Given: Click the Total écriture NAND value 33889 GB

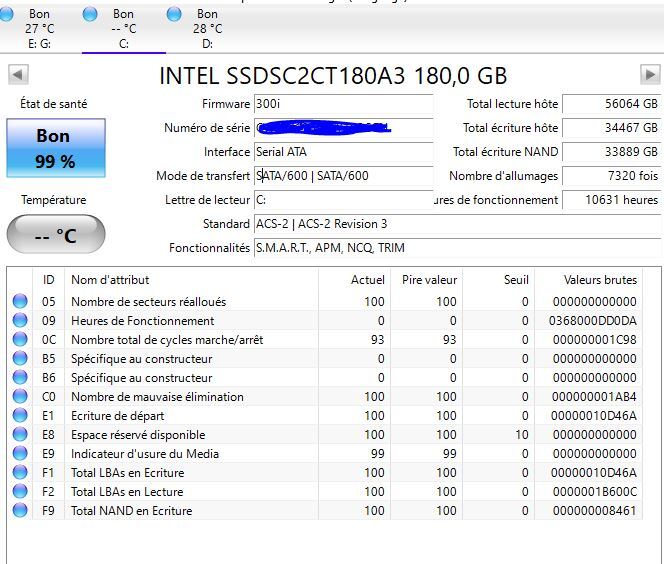Looking at the screenshot, I should coord(611,152).
